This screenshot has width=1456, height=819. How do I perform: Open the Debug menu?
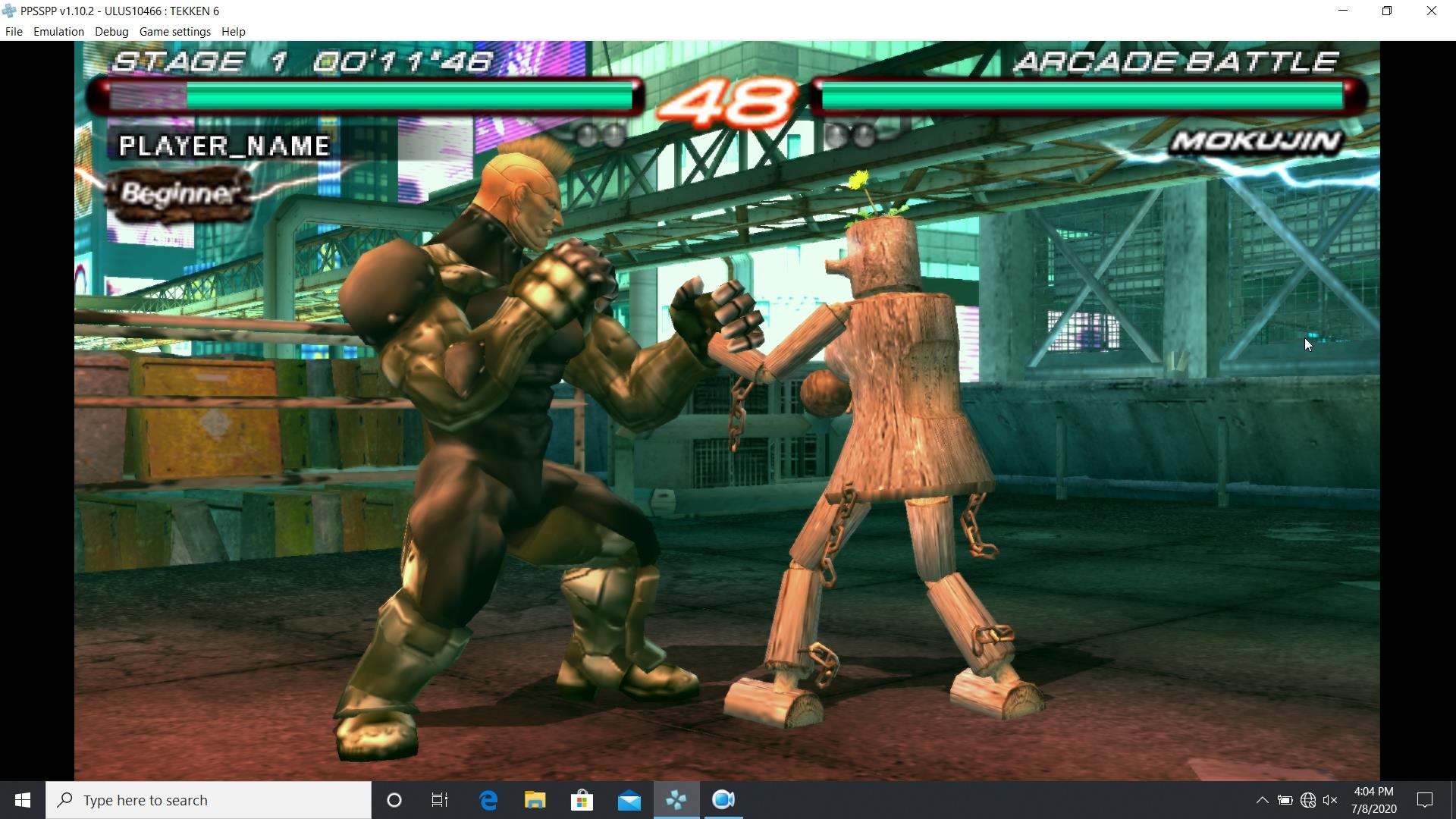pos(111,32)
